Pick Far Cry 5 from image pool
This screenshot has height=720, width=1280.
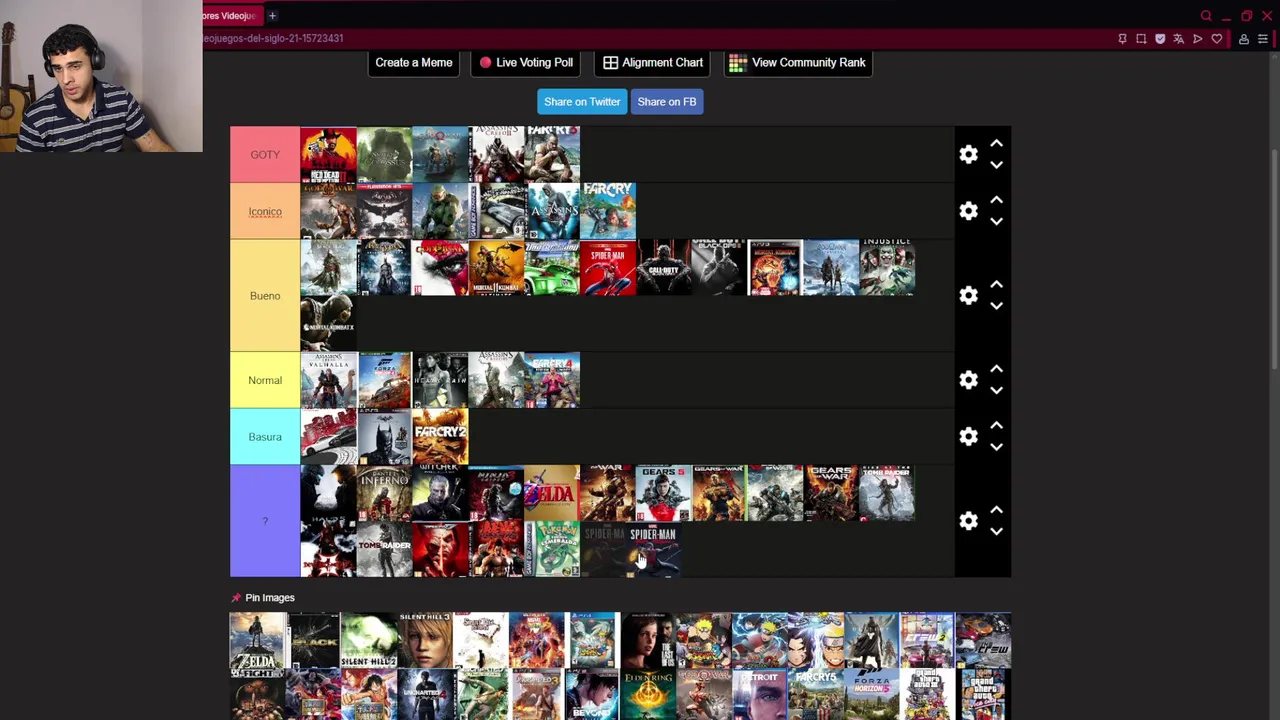(x=816, y=694)
